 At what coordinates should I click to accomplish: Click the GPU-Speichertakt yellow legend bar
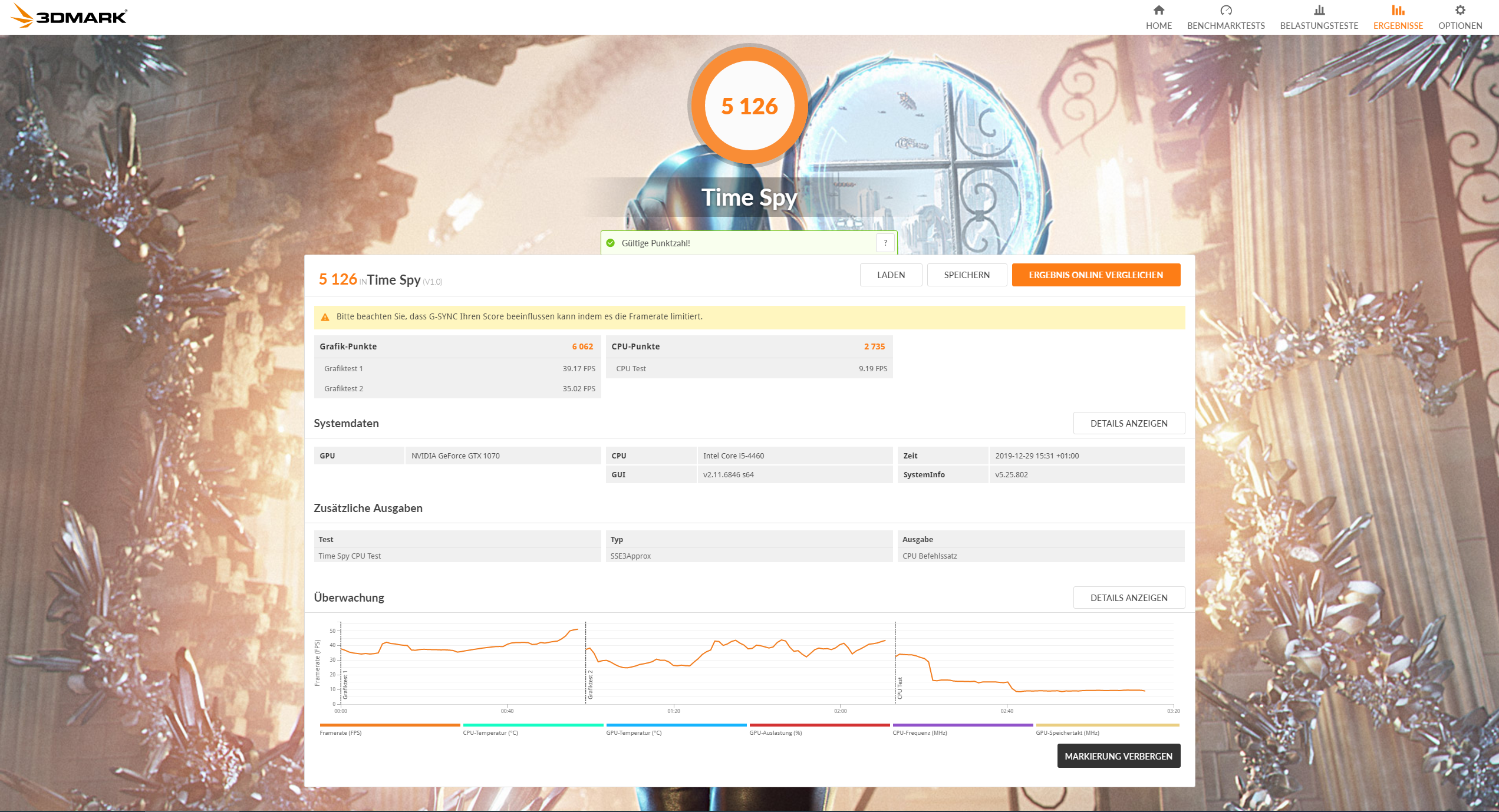point(1107,725)
